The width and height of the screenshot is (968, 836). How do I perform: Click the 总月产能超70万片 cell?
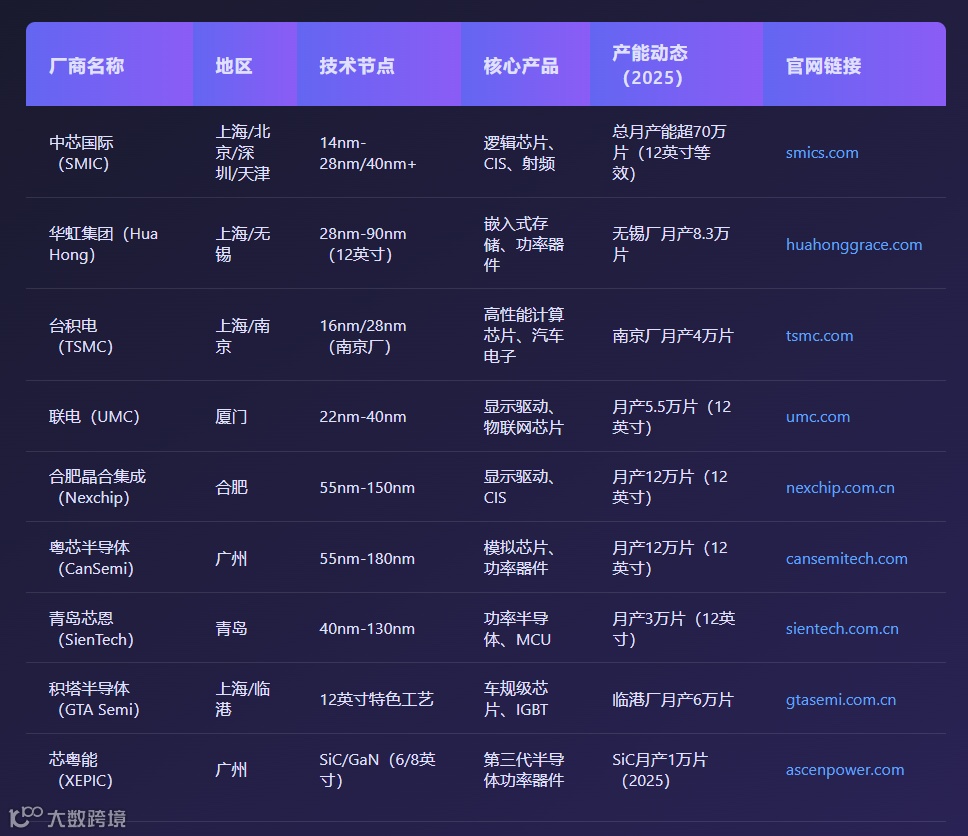click(677, 153)
